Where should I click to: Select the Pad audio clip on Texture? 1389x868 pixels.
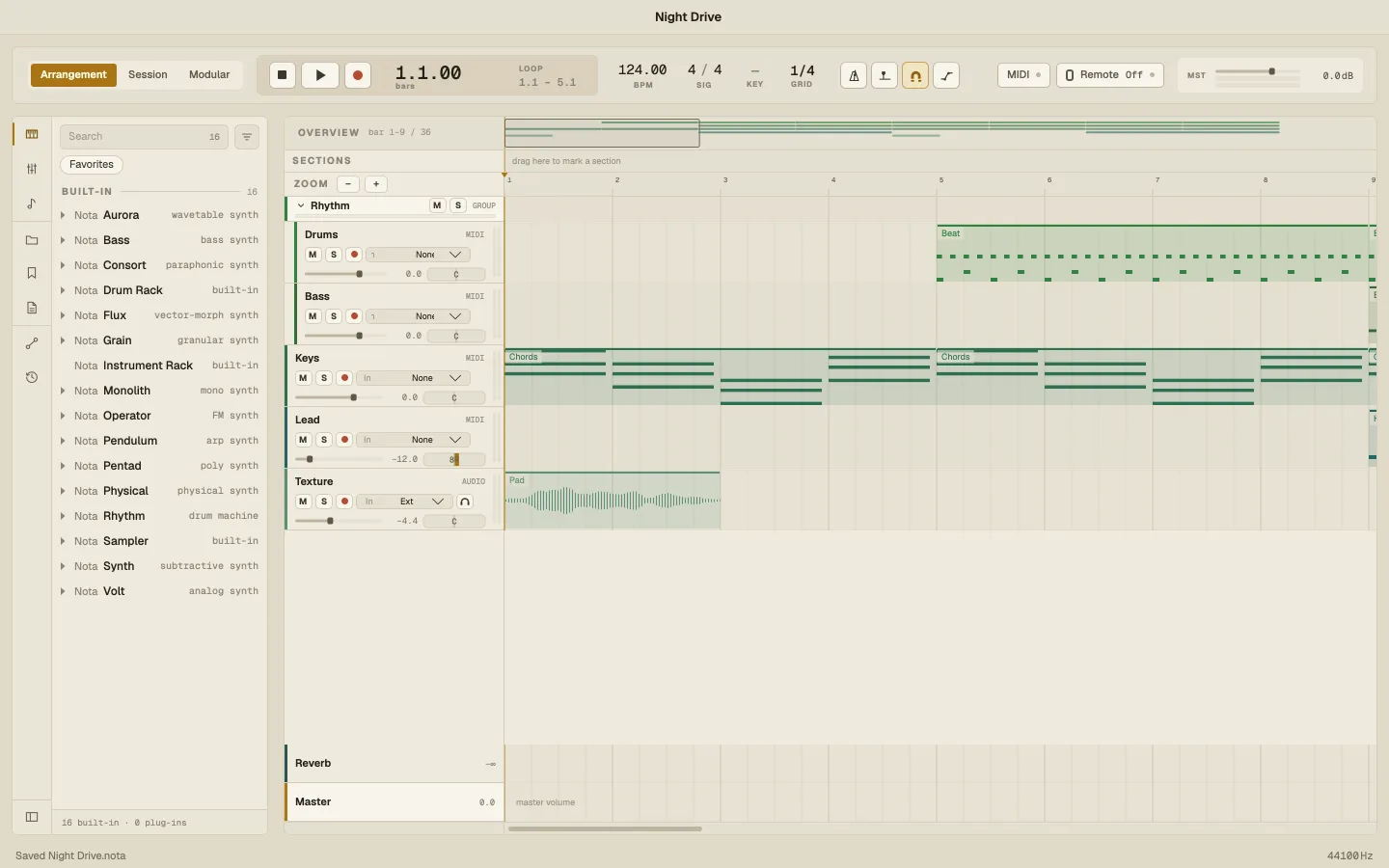(613, 501)
